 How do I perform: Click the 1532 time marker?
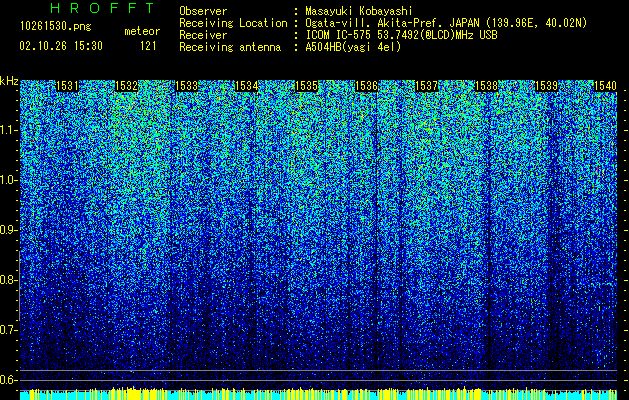coord(127,86)
